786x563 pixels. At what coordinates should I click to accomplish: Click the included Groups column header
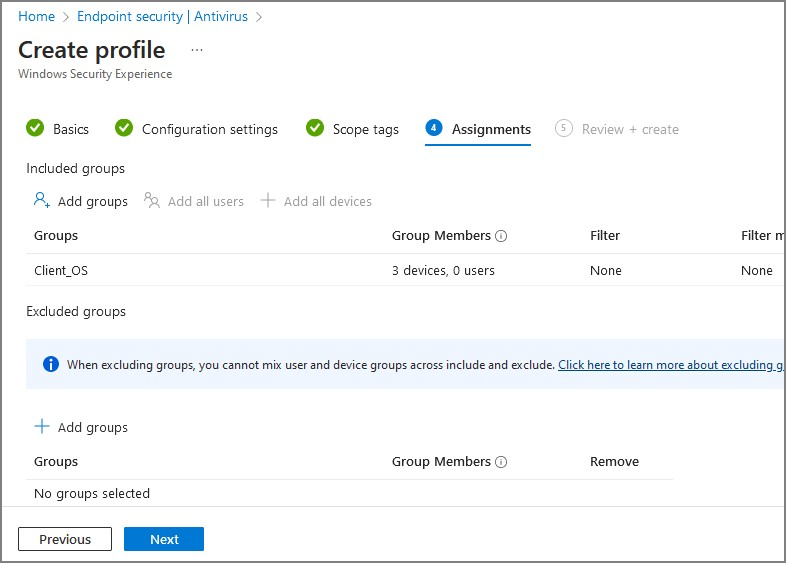point(56,236)
